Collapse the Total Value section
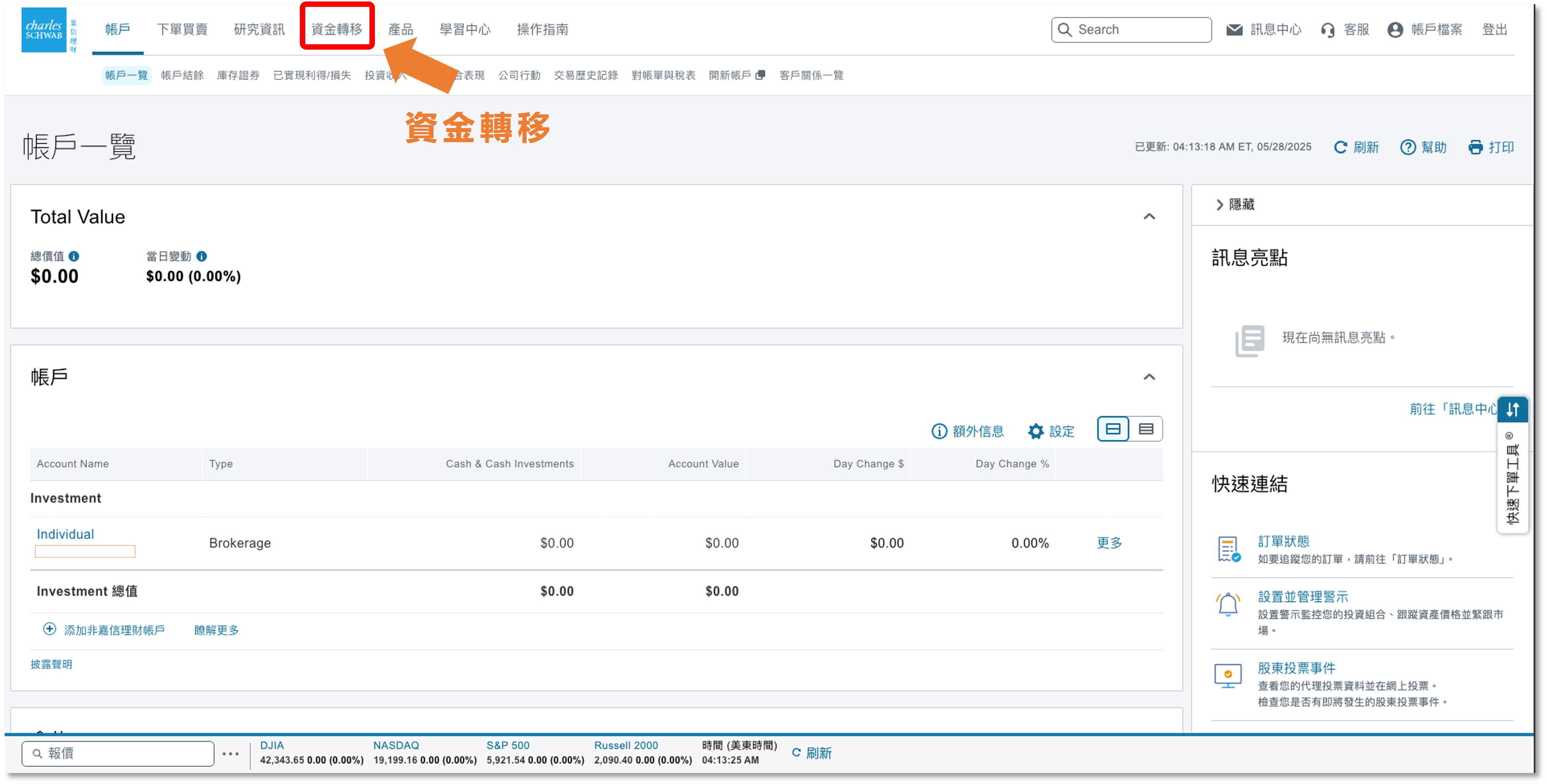Screen dimensions: 1547x784 point(1150,216)
